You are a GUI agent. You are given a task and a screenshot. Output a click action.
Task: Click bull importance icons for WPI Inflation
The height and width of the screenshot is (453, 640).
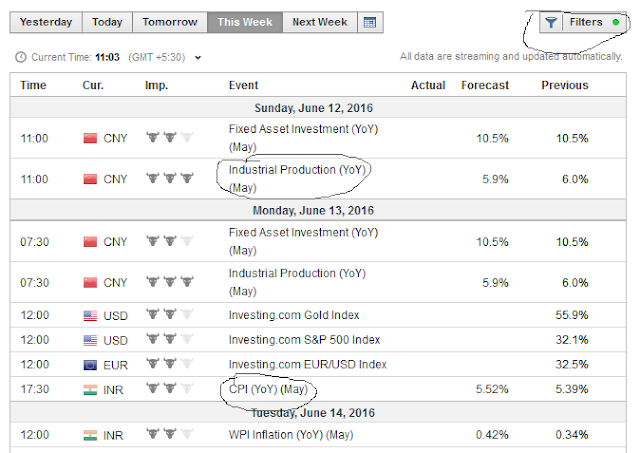169,433
